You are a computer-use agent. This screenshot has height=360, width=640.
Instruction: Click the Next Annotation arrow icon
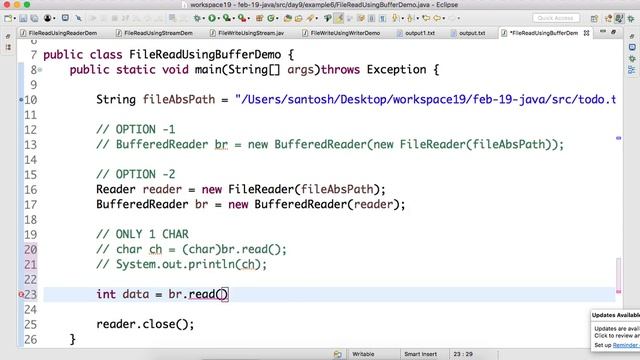395,18
